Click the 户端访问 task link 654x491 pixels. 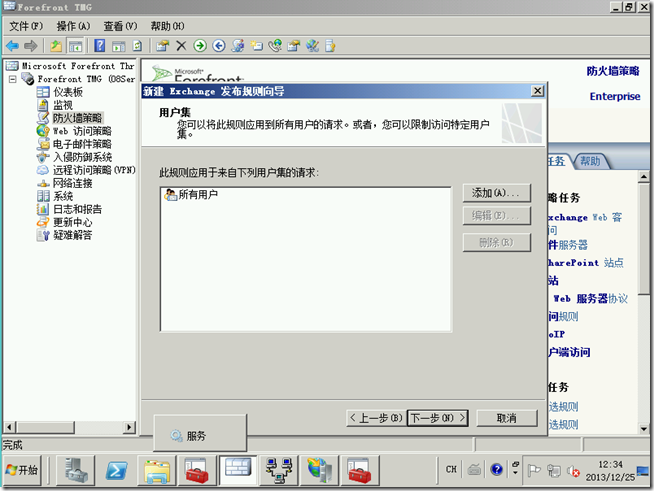click(x=569, y=352)
